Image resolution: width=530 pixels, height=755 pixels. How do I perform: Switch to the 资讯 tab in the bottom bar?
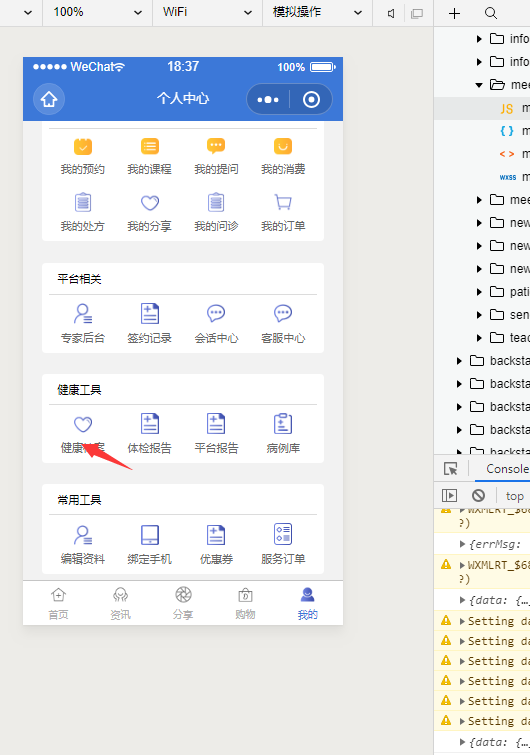pos(120,603)
